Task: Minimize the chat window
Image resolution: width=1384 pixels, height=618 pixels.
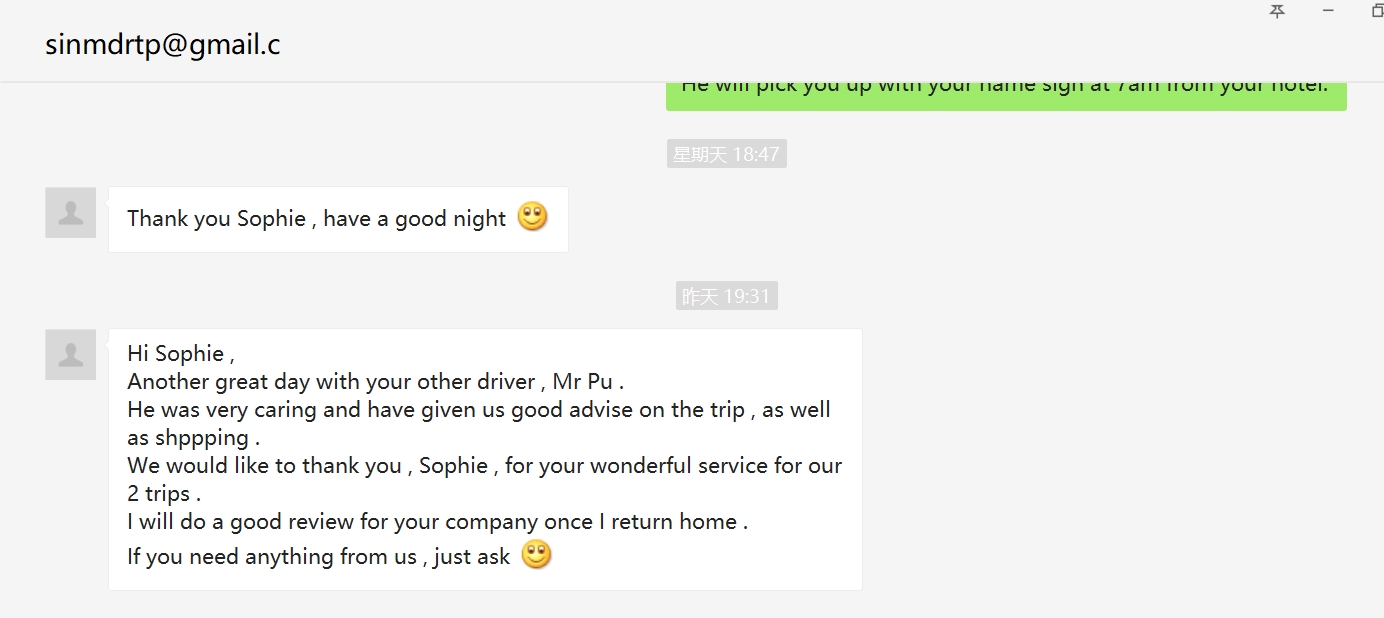Action: point(1328,11)
